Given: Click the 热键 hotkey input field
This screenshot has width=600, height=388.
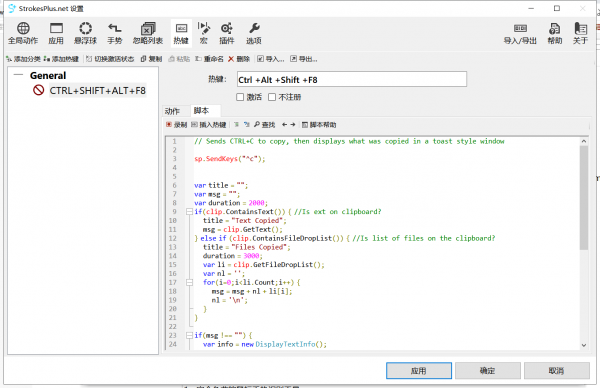Looking at the screenshot, I should click(x=352, y=80).
